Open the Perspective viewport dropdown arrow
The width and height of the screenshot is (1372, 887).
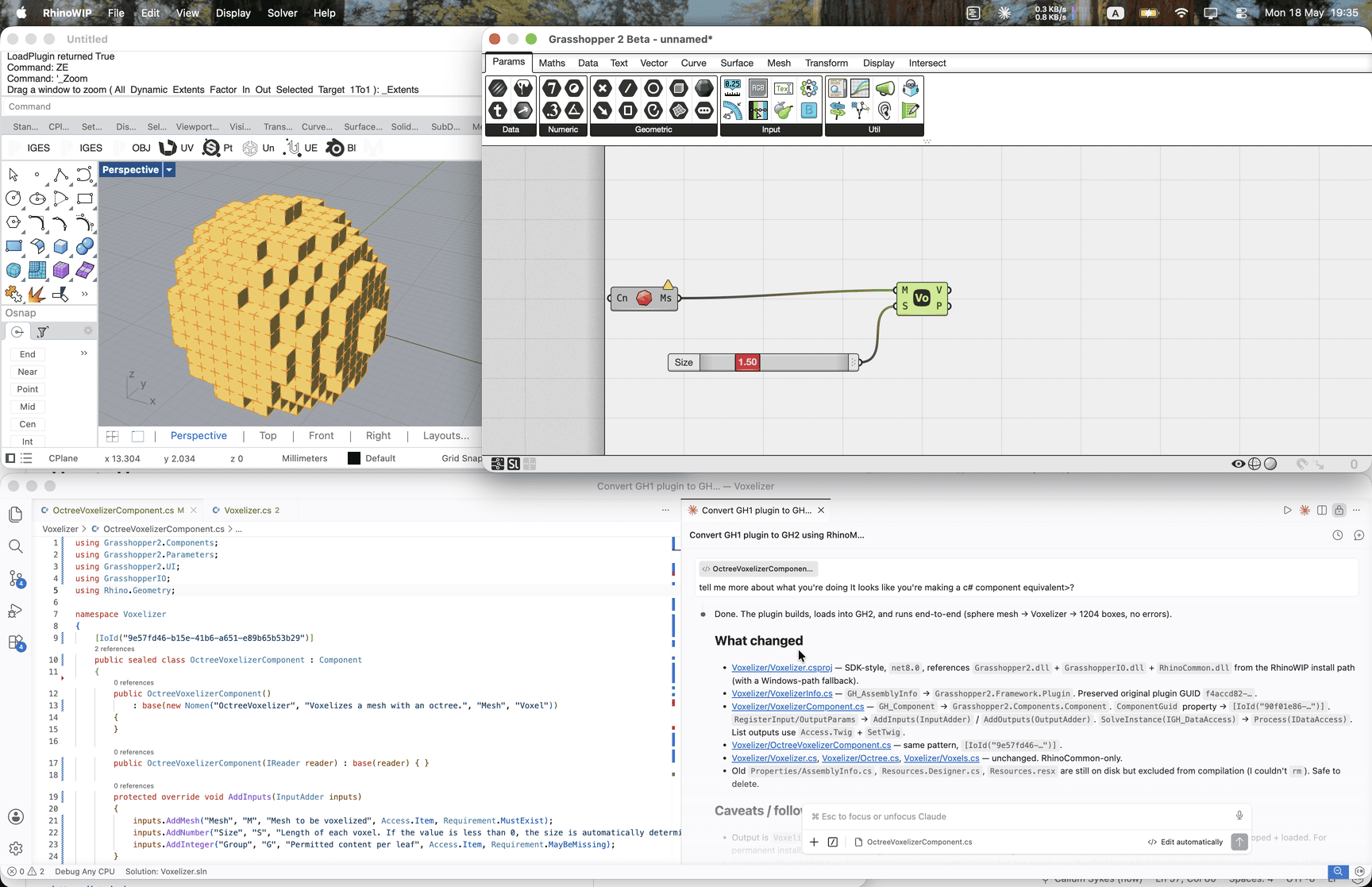169,170
